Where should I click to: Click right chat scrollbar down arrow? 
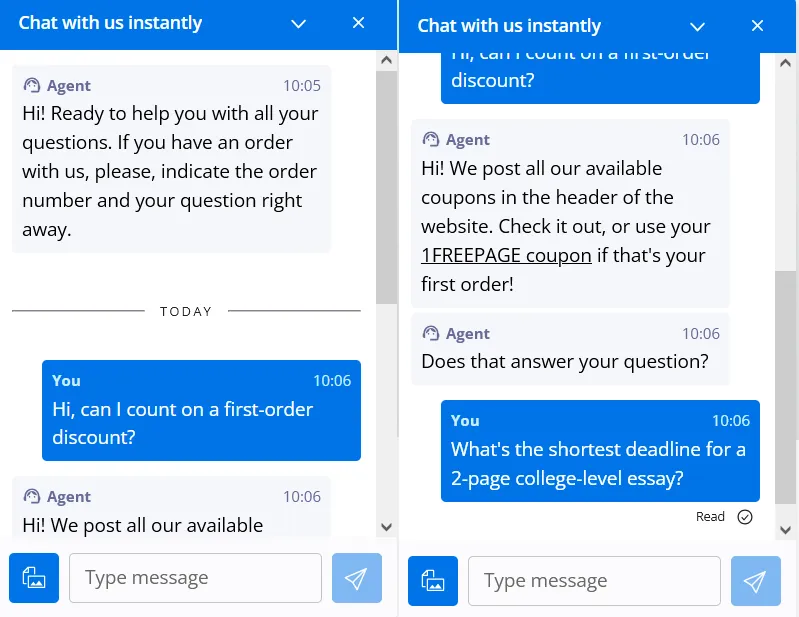(x=785, y=530)
